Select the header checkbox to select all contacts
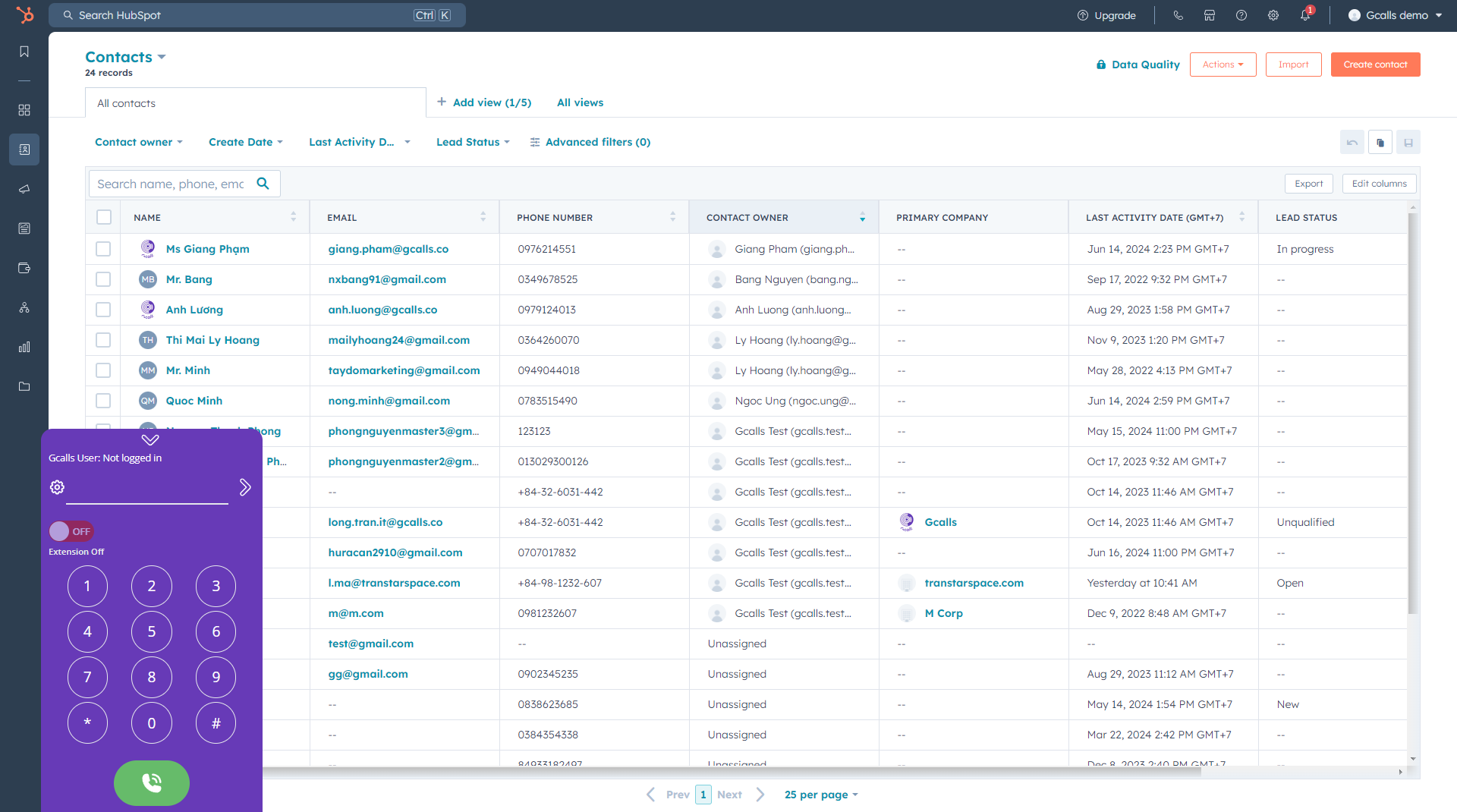Viewport: 1457px width, 812px height. tap(103, 217)
